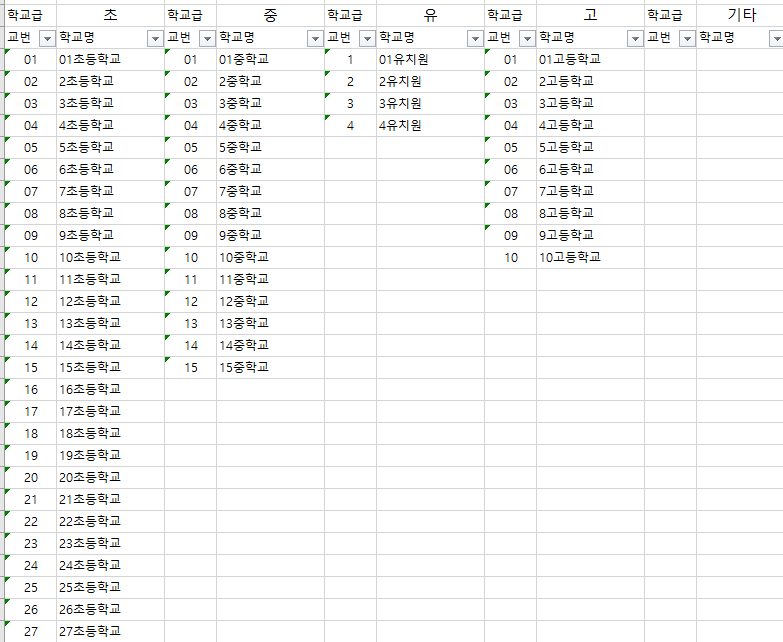Select the cell 27초등학교
This screenshot has width=783, height=642.
pos(110,631)
